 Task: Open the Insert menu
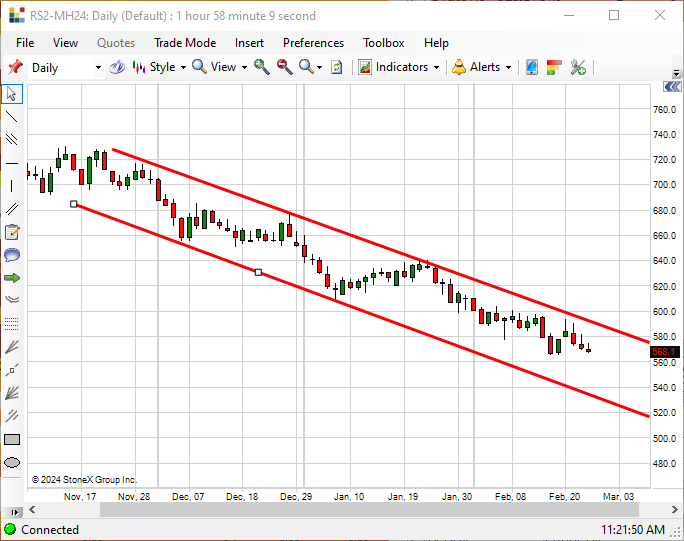[x=249, y=43]
